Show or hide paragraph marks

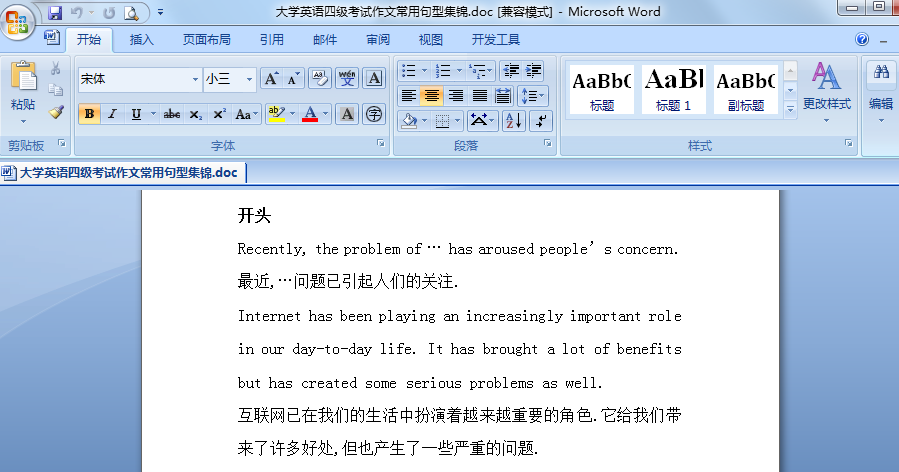coord(541,121)
